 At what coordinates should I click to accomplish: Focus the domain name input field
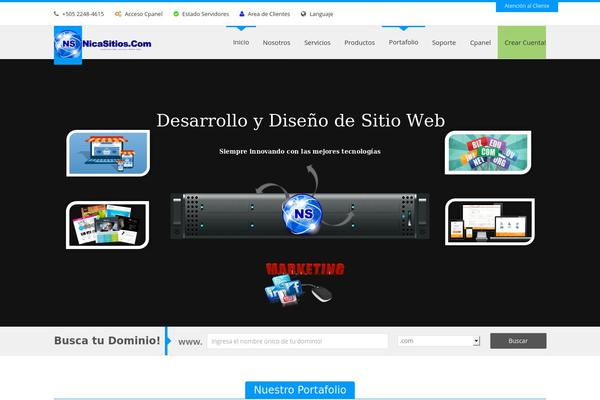[297, 341]
